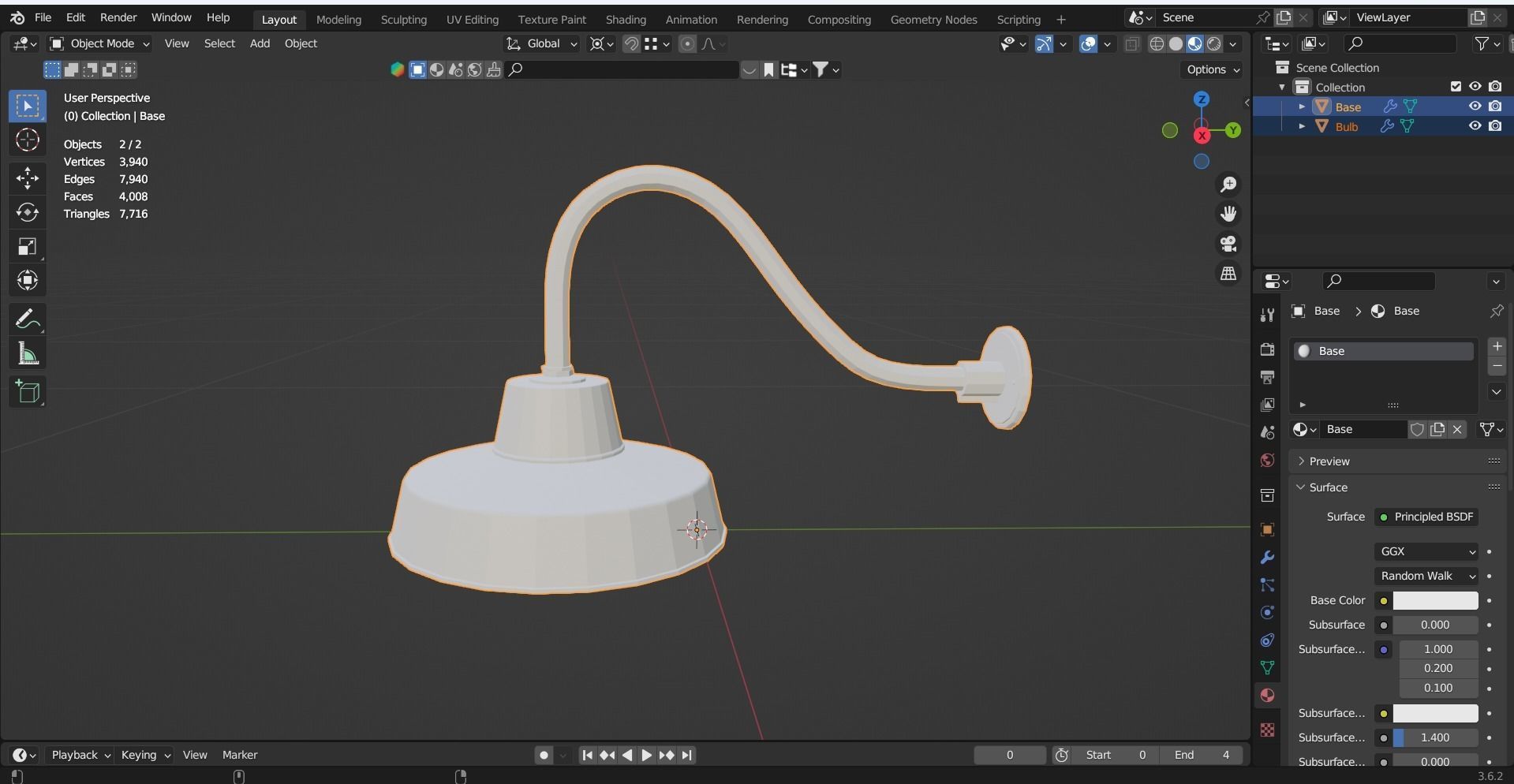This screenshot has height=784, width=1514.
Task: Switch perspective/orthographic grid icon
Action: 1228,274
